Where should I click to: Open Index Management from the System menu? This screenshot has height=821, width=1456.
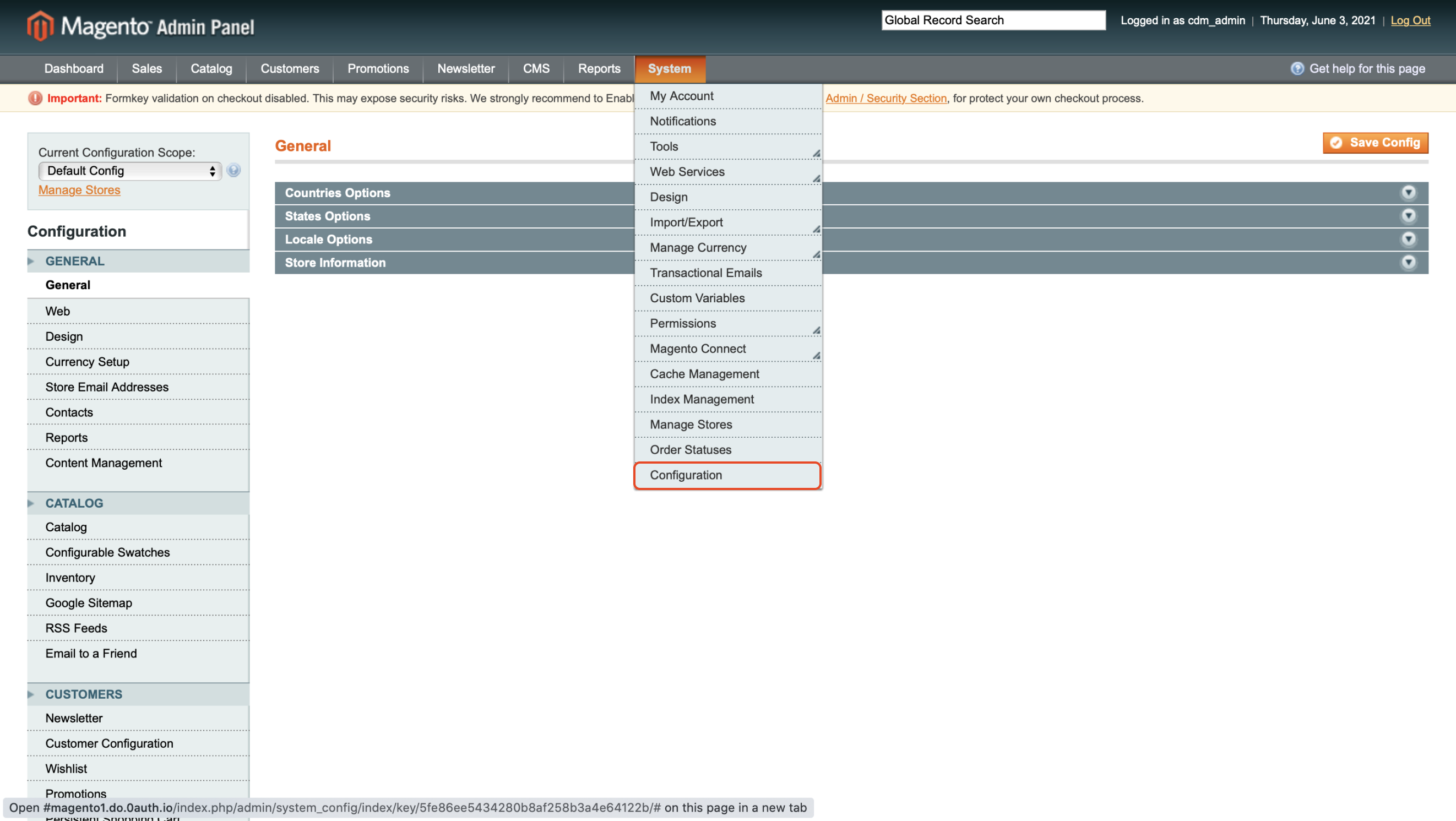(727, 399)
